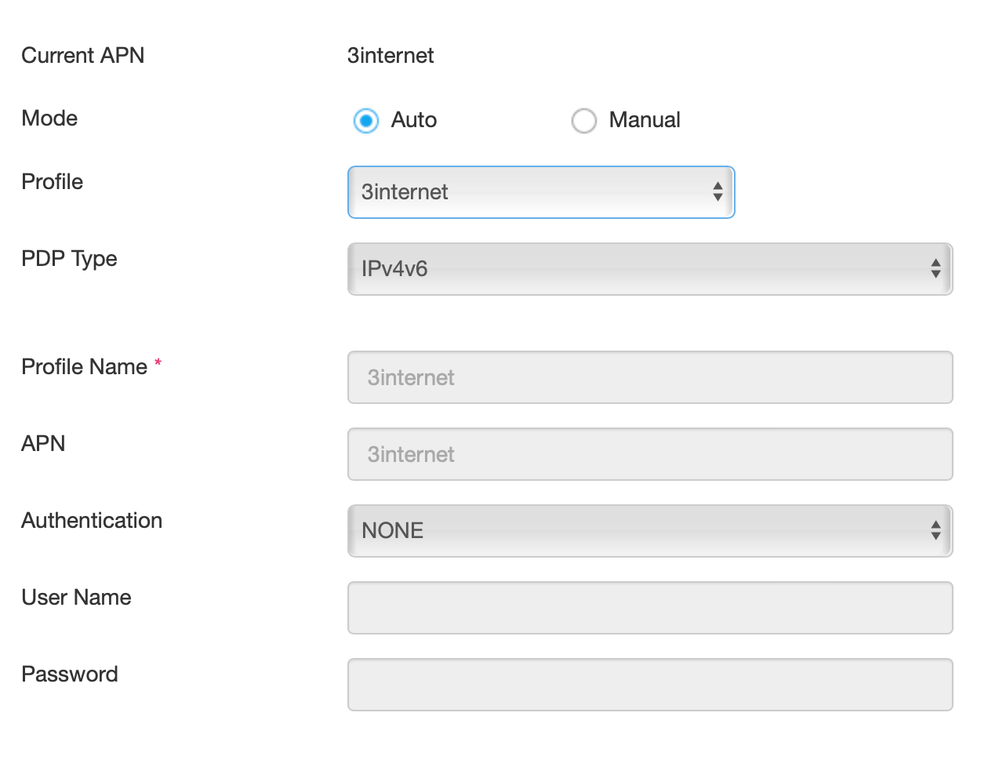Image resolution: width=999 pixels, height=764 pixels.
Task: Focus the Password input field
Action: pyautogui.click(x=650, y=685)
